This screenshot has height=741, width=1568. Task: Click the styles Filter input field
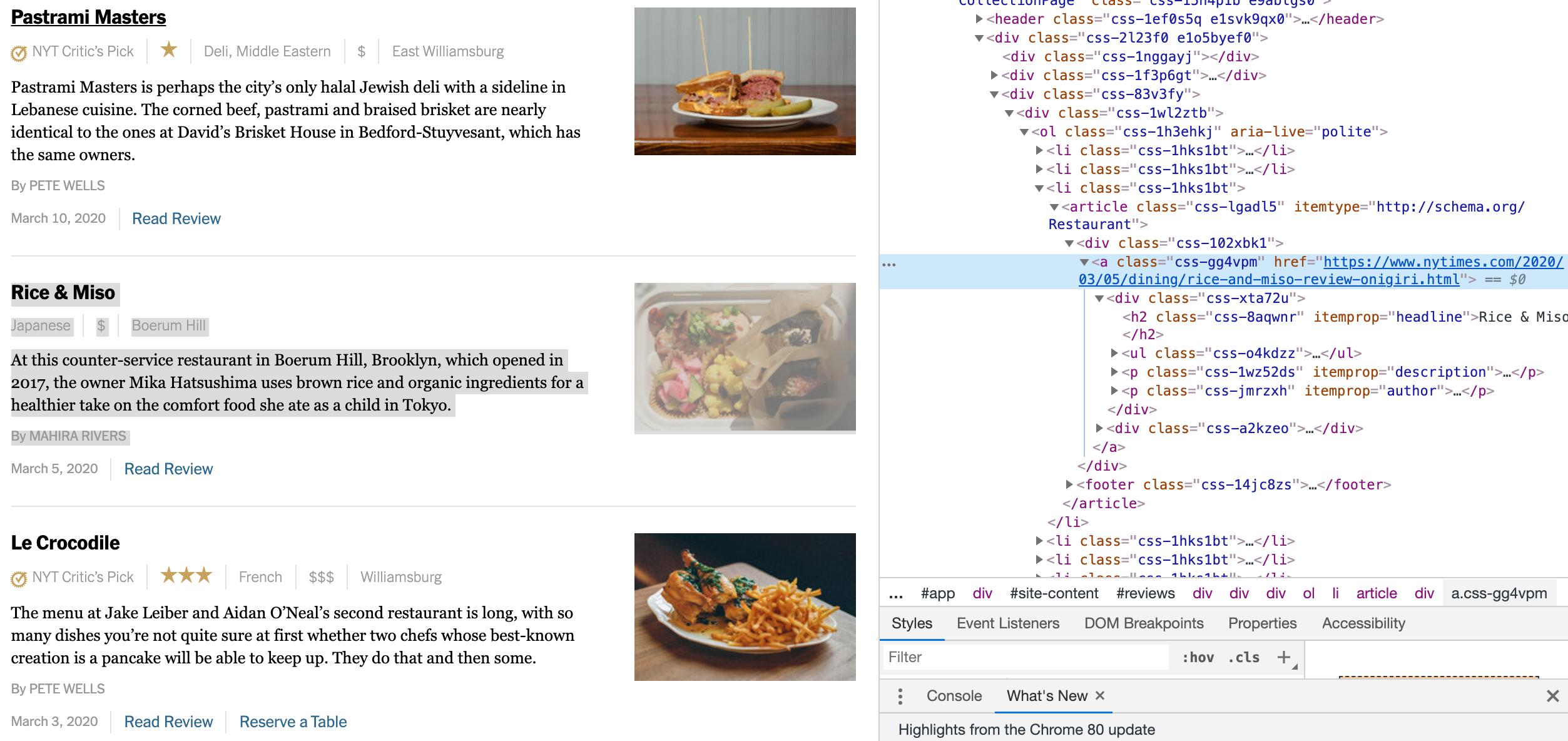1025,657
